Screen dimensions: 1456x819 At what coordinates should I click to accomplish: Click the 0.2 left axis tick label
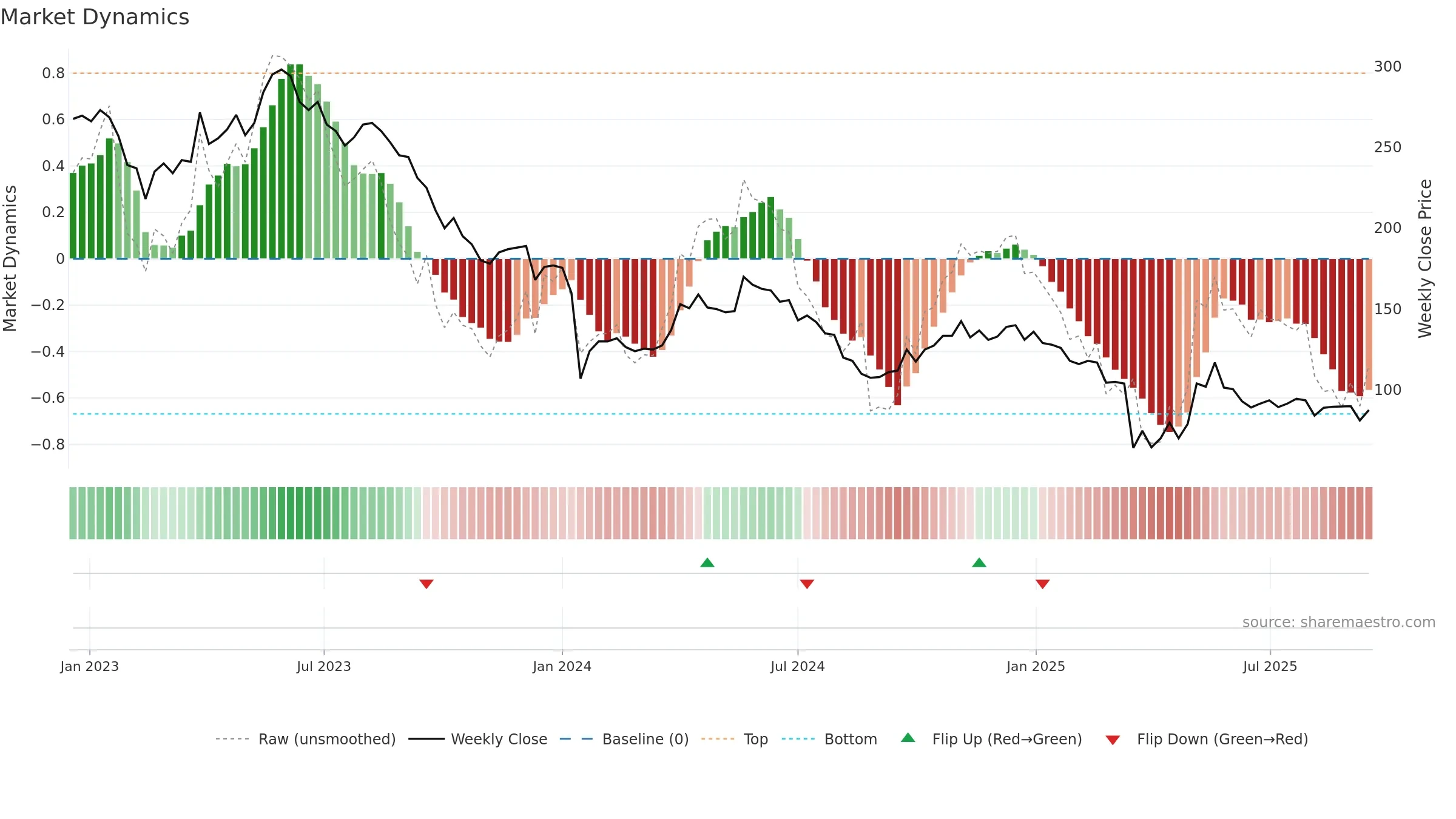[53, 212]
